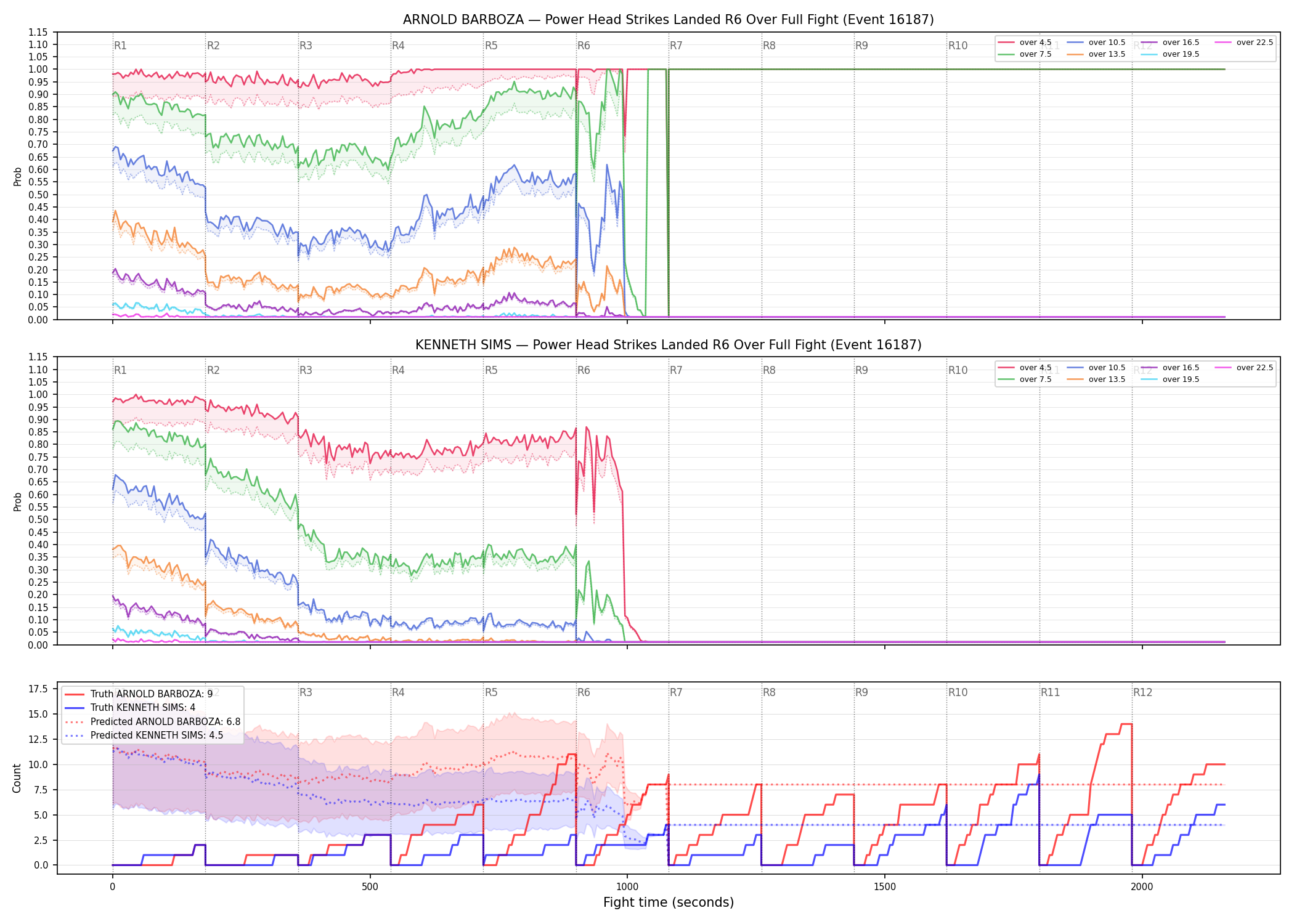Screen dimensions: 1294x924
Task: Click the R3 round marker in Sims chart
Action: (x=306, y=370)
